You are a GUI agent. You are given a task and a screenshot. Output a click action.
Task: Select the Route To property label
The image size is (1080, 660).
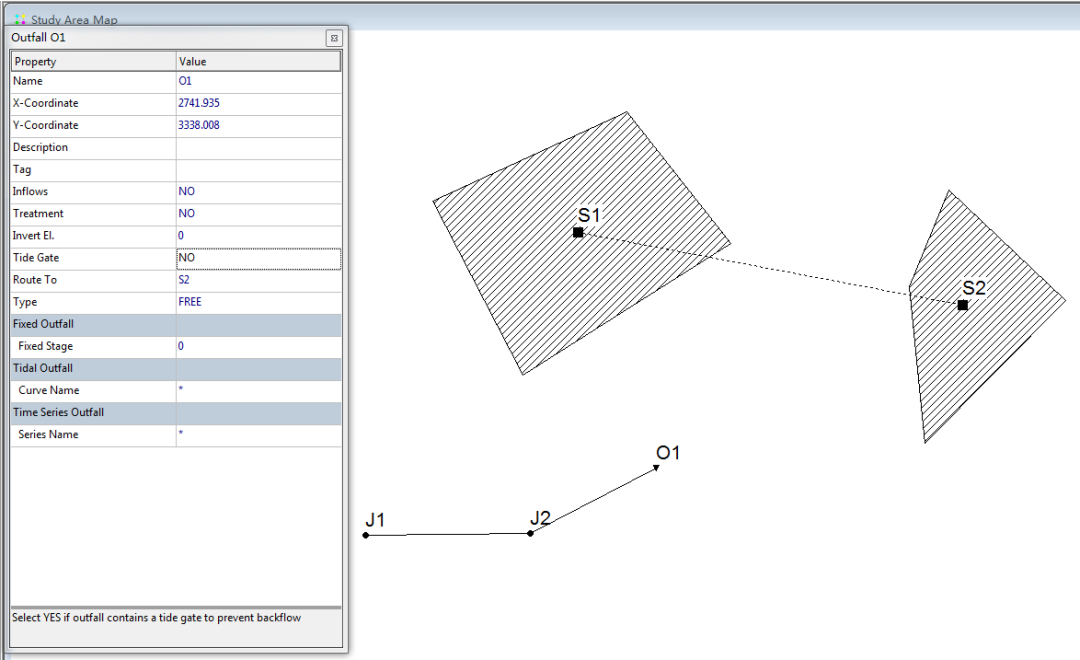[34, 280]
